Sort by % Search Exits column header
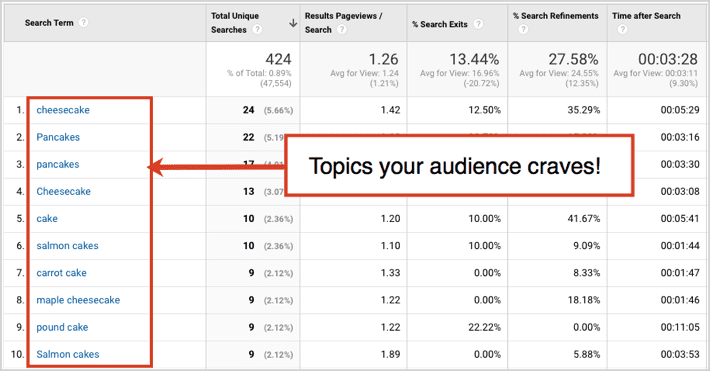710x371 pixels. [439, 24]
